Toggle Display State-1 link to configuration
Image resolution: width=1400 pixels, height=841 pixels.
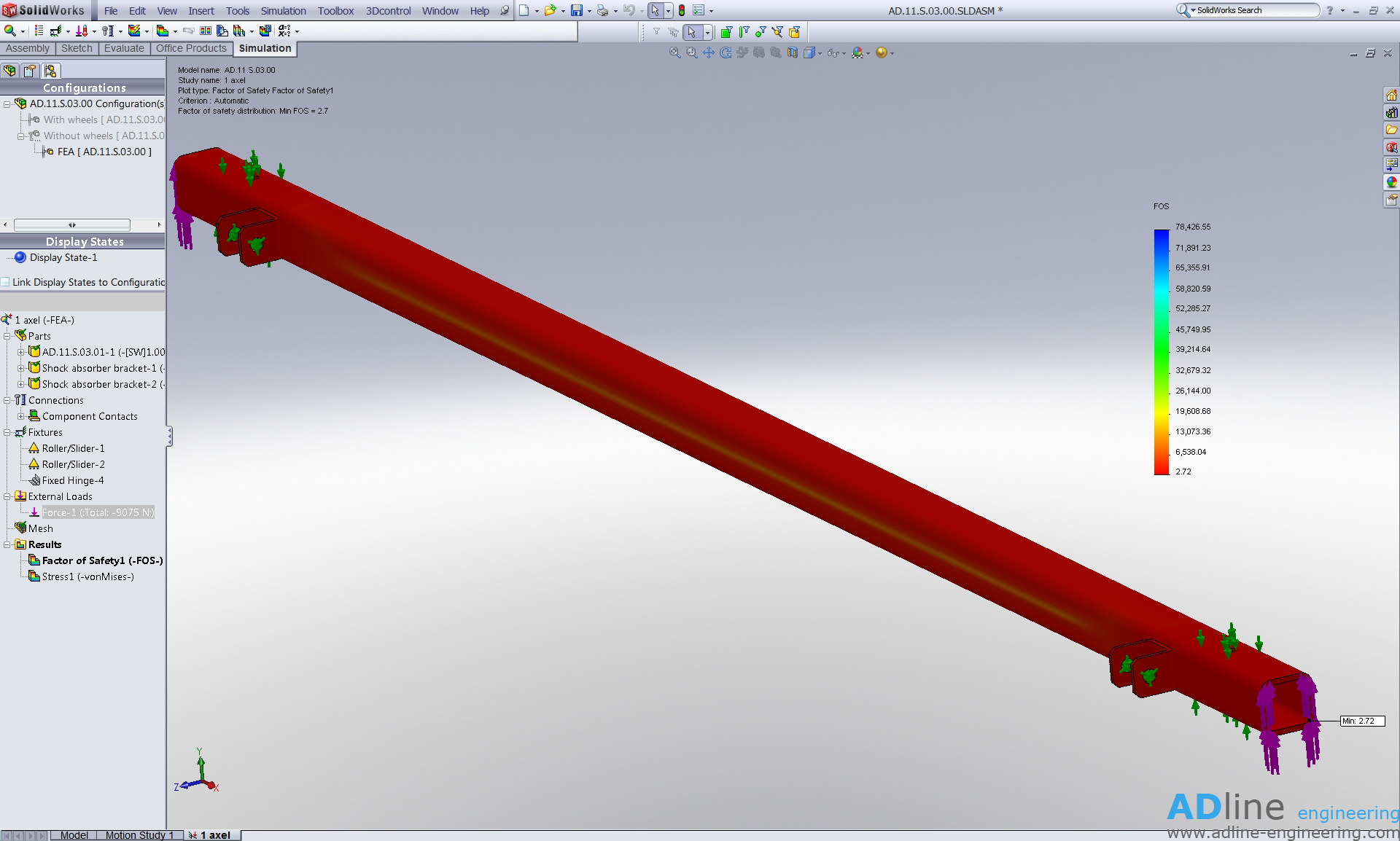[5, 282]
